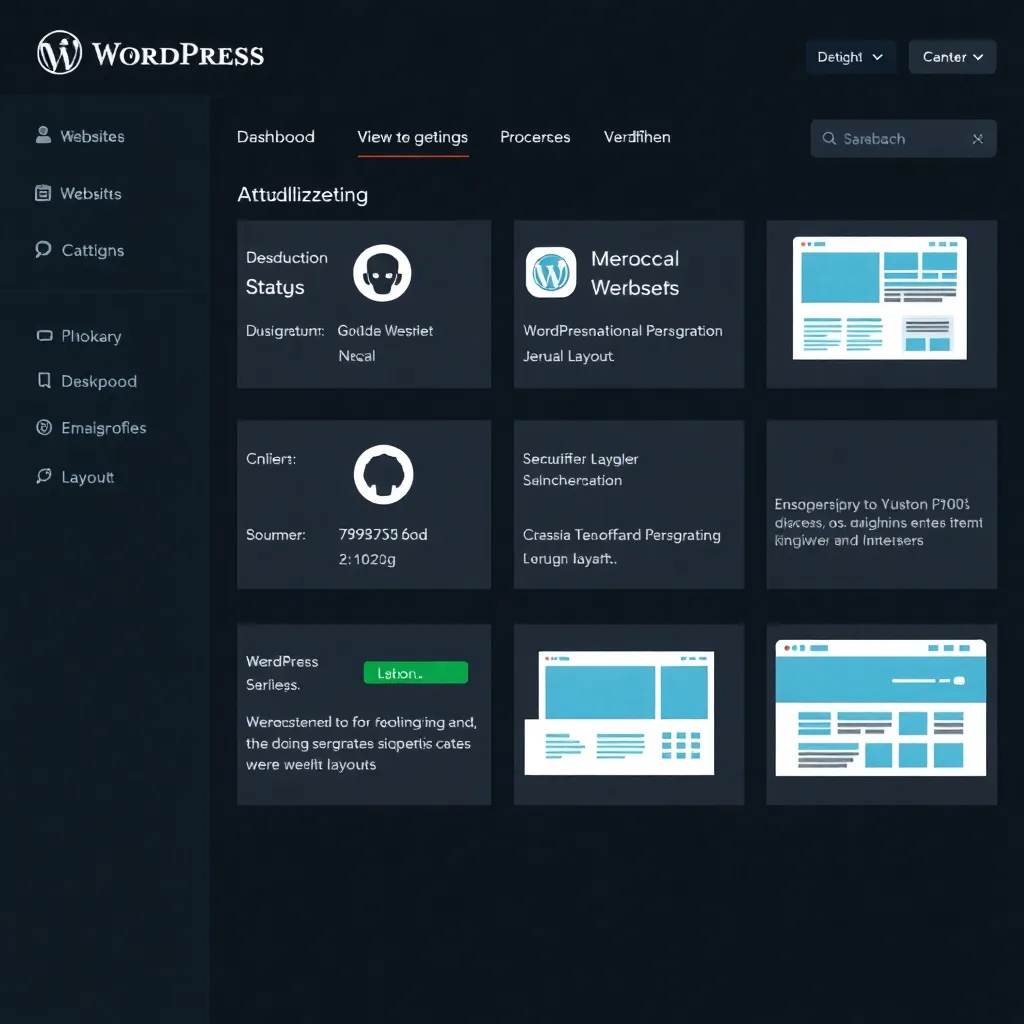Viewport: 1024px width, 1024px height.
Task: Open the Canter dropdown in the header
Action: [x=951, y=57]
